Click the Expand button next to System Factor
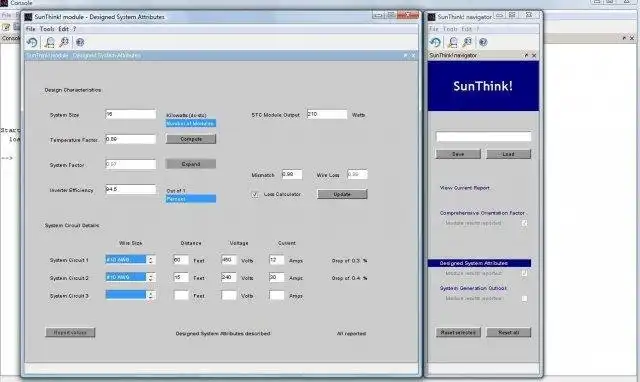Screen dimensions: 640x382 coord(191,164)
